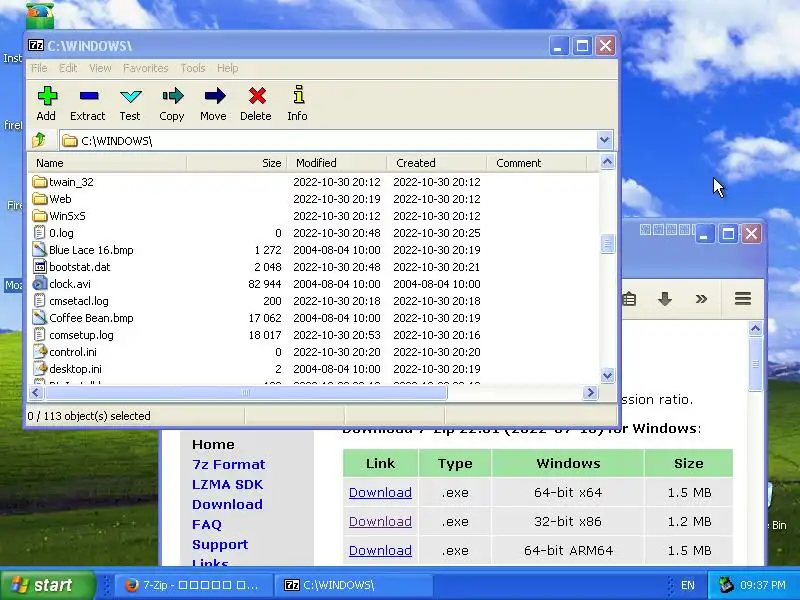Select the bootstat.dat file icon
Screen dimensions: 800x600
39,267
